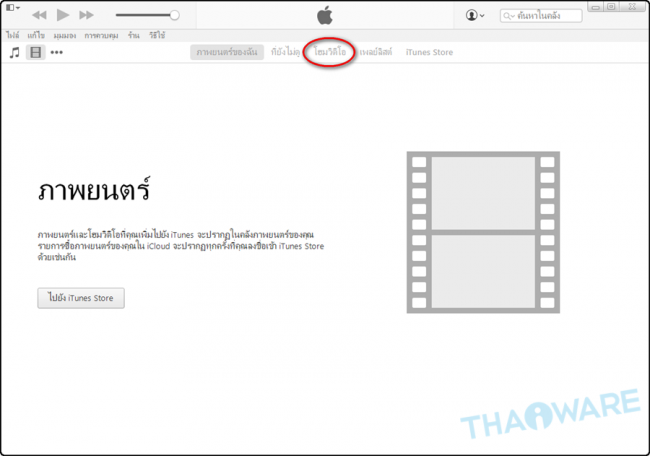
Task: Open the iTunes Store tab
Action: pos(429,52)
